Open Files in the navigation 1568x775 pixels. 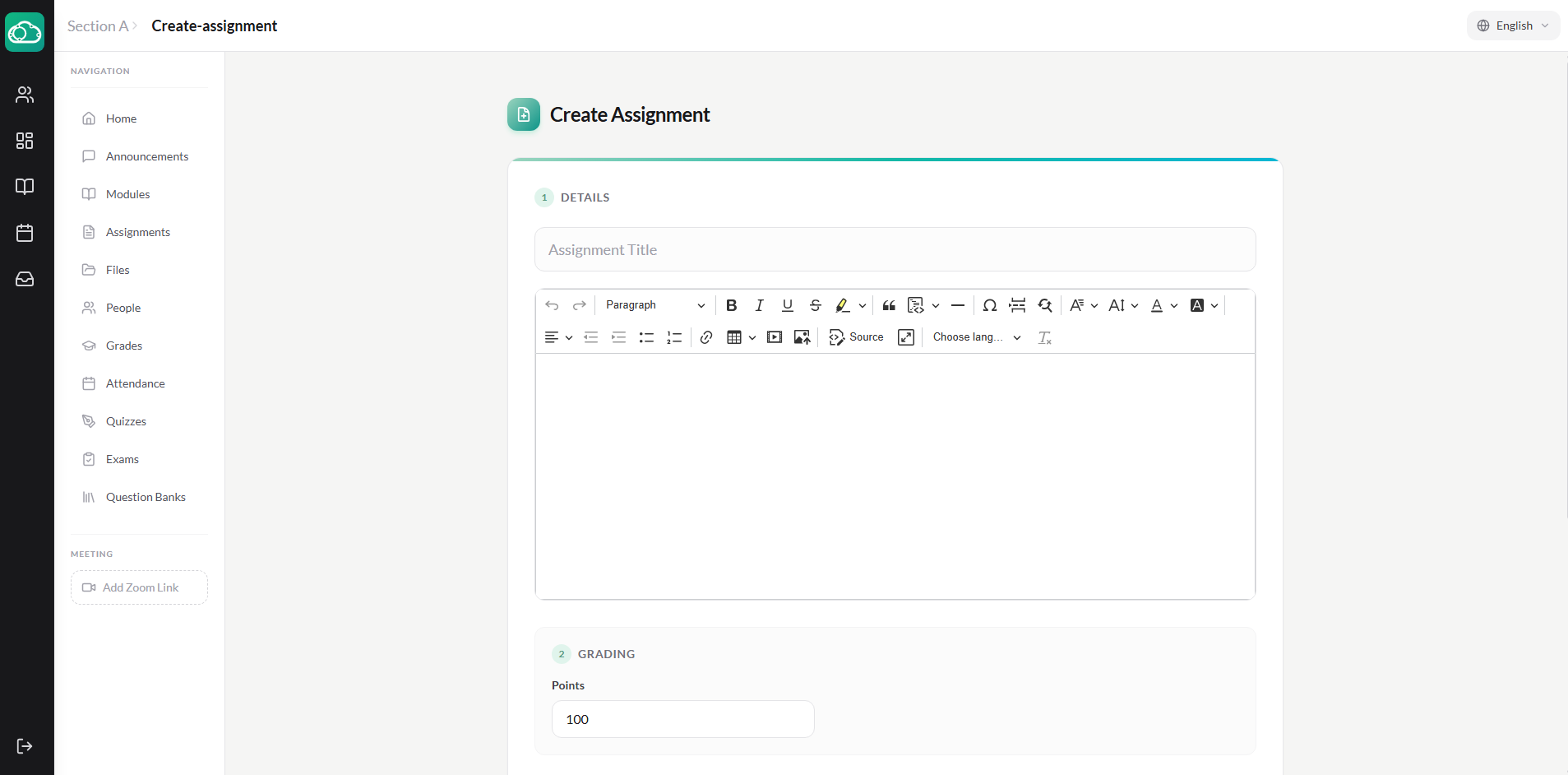[139, 270]
